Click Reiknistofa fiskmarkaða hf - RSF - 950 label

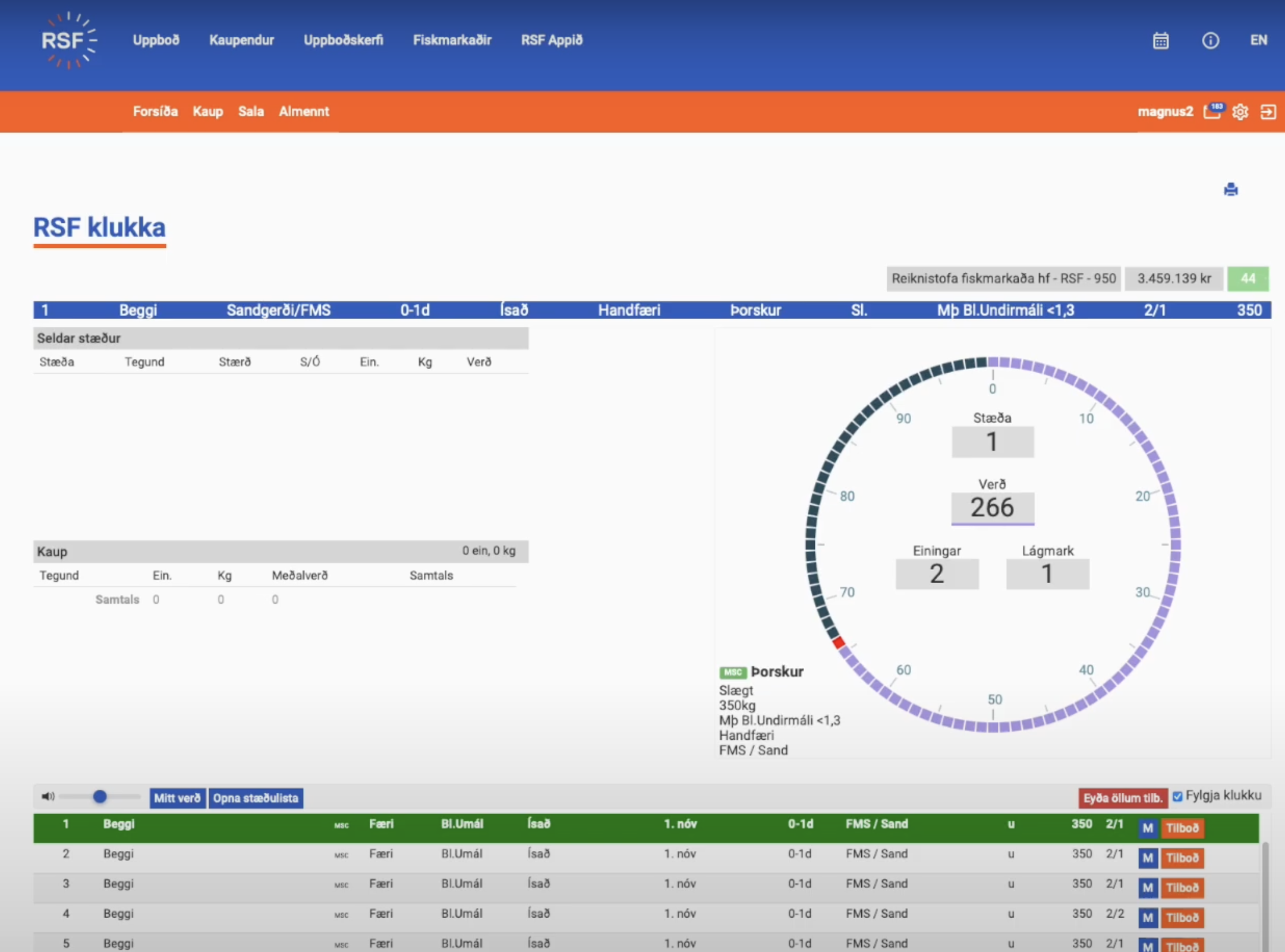(1003, 279)
